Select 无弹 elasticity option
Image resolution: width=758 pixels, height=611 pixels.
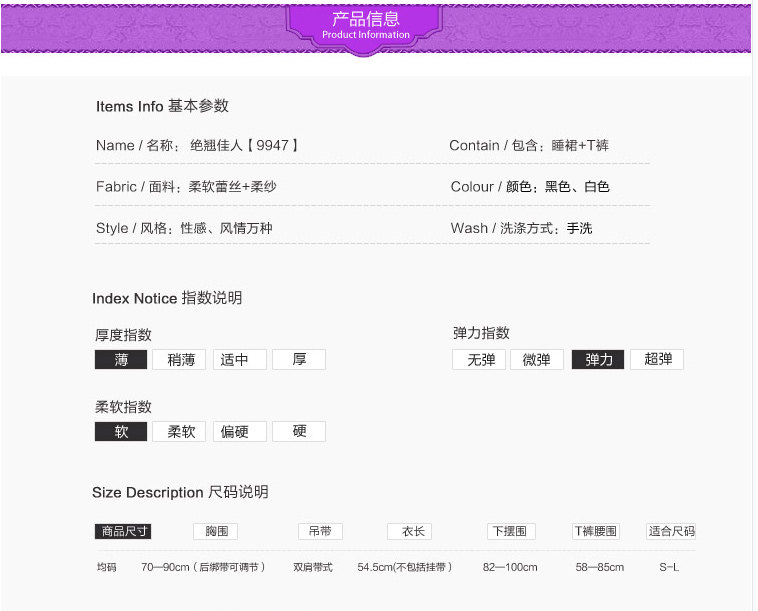pyautogui.click(x=480, y=360)
